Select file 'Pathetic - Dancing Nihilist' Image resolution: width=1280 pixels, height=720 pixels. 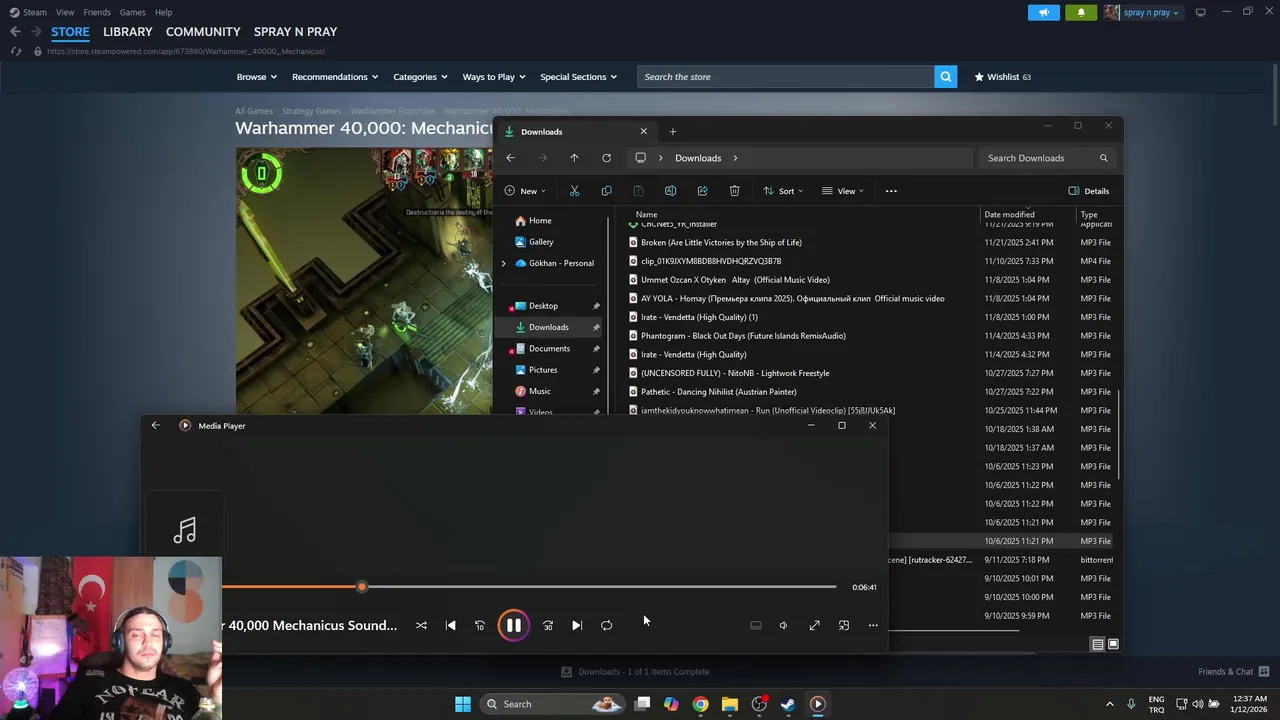pos(718,392)
